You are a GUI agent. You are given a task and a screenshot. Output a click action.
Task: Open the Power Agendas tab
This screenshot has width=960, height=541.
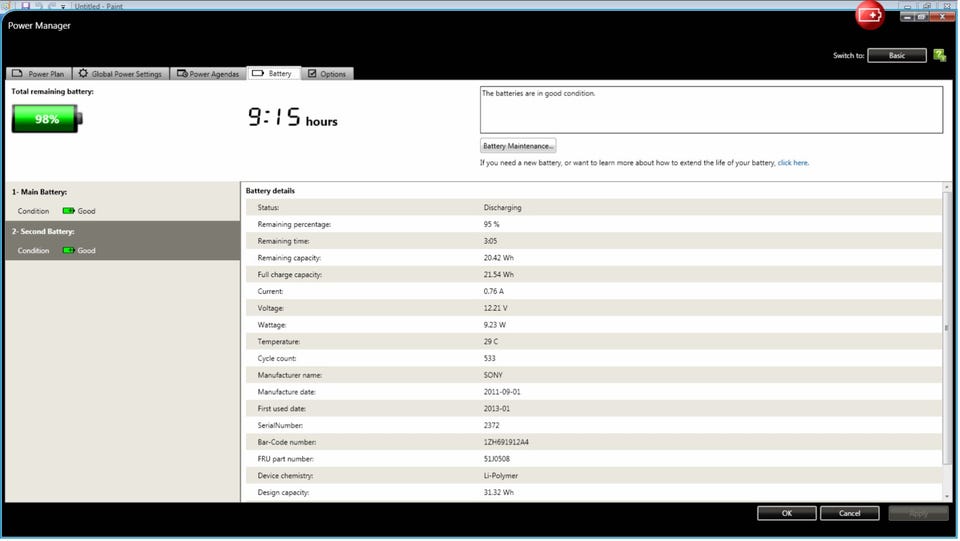[x=207, y=74]
